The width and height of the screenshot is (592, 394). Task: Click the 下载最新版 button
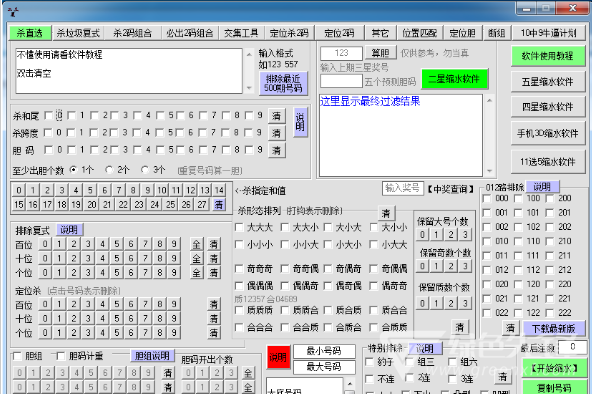coord(553,328)
